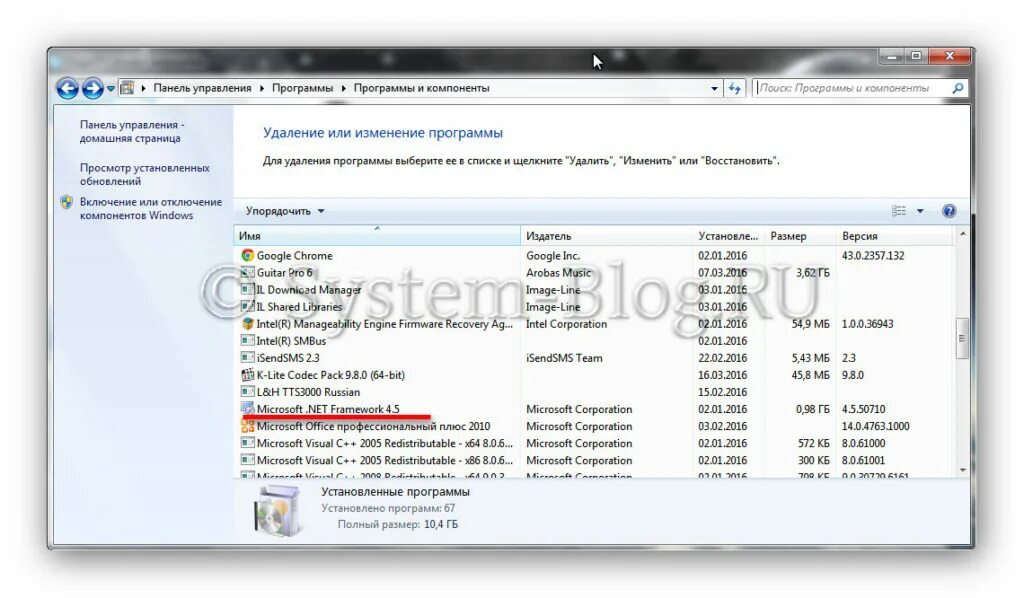Screen dimensions: 1024x598
Task: Select K-Lite Codec Pack 9.8.0 (64-bit)
Action: pos(330,375)
